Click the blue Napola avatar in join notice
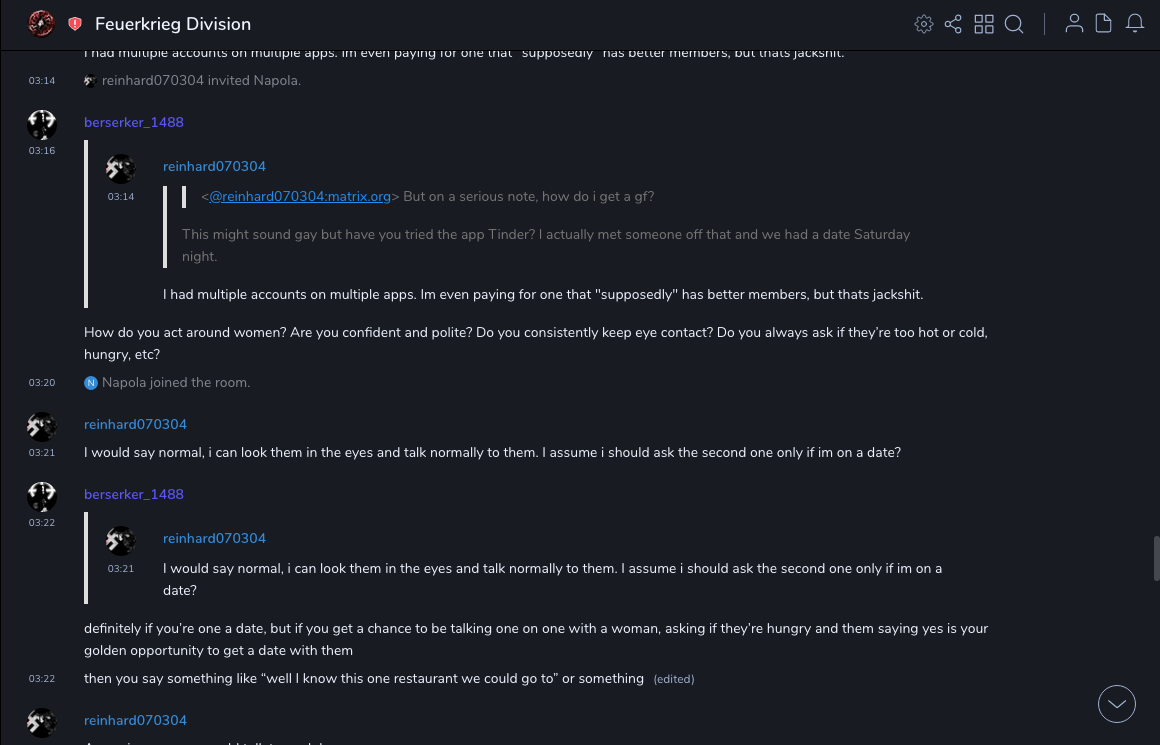Image resolution: width=1160 pixels, height=745 pixels. tap(91, 383)
